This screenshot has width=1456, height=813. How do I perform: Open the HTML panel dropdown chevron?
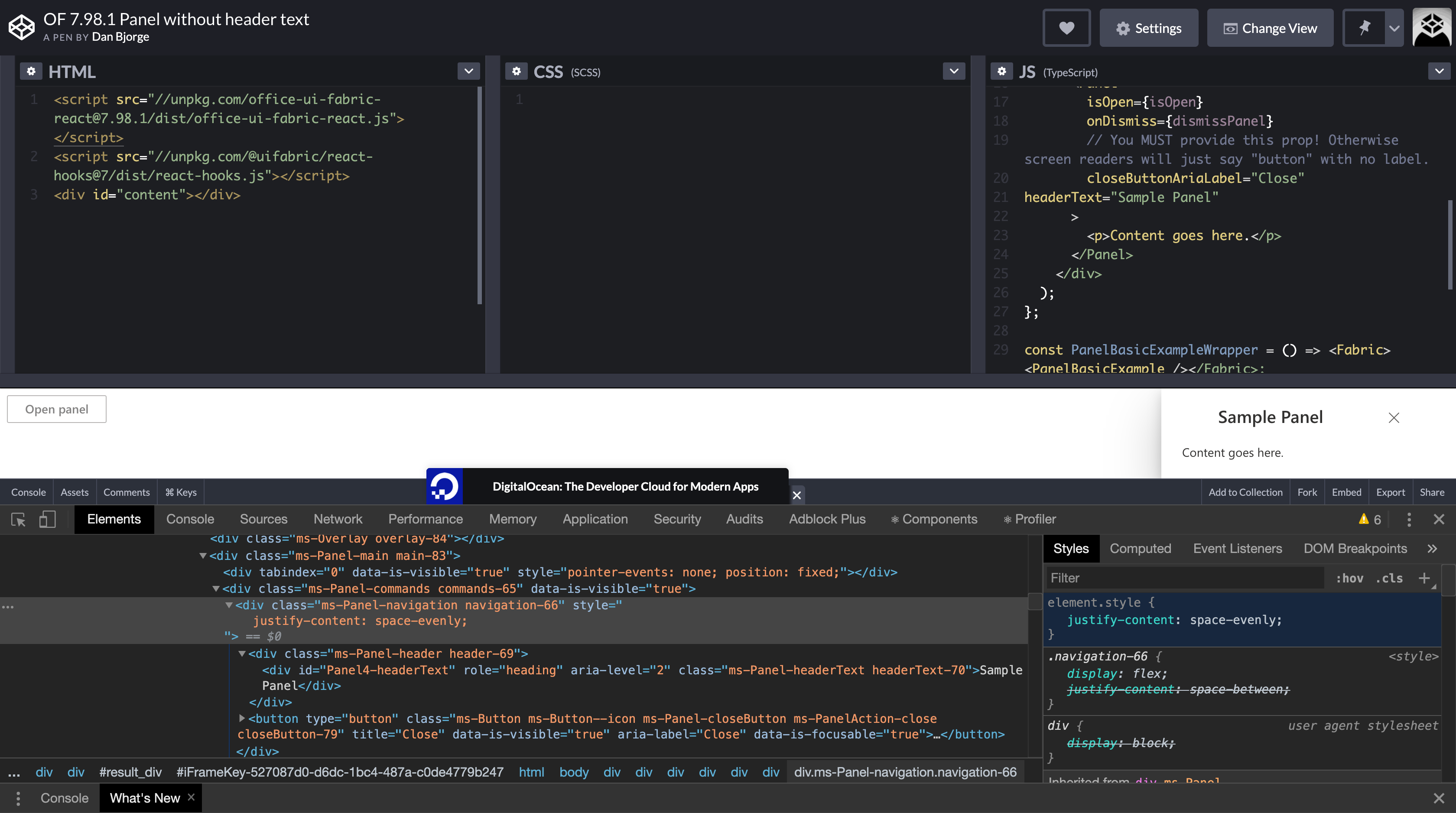pyautogui.click(x=468, y=71)
